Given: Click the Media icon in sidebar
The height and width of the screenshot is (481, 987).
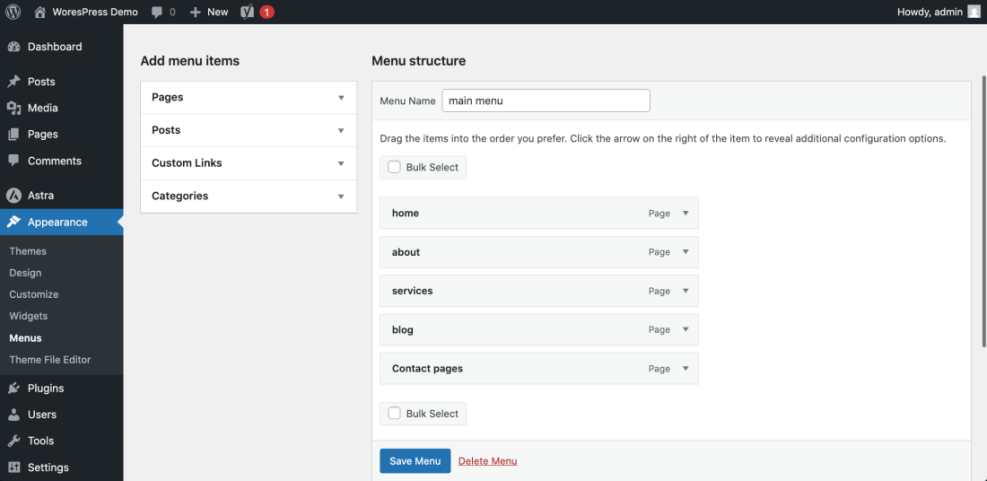Looking at the screenshot, I should point(14,108).
